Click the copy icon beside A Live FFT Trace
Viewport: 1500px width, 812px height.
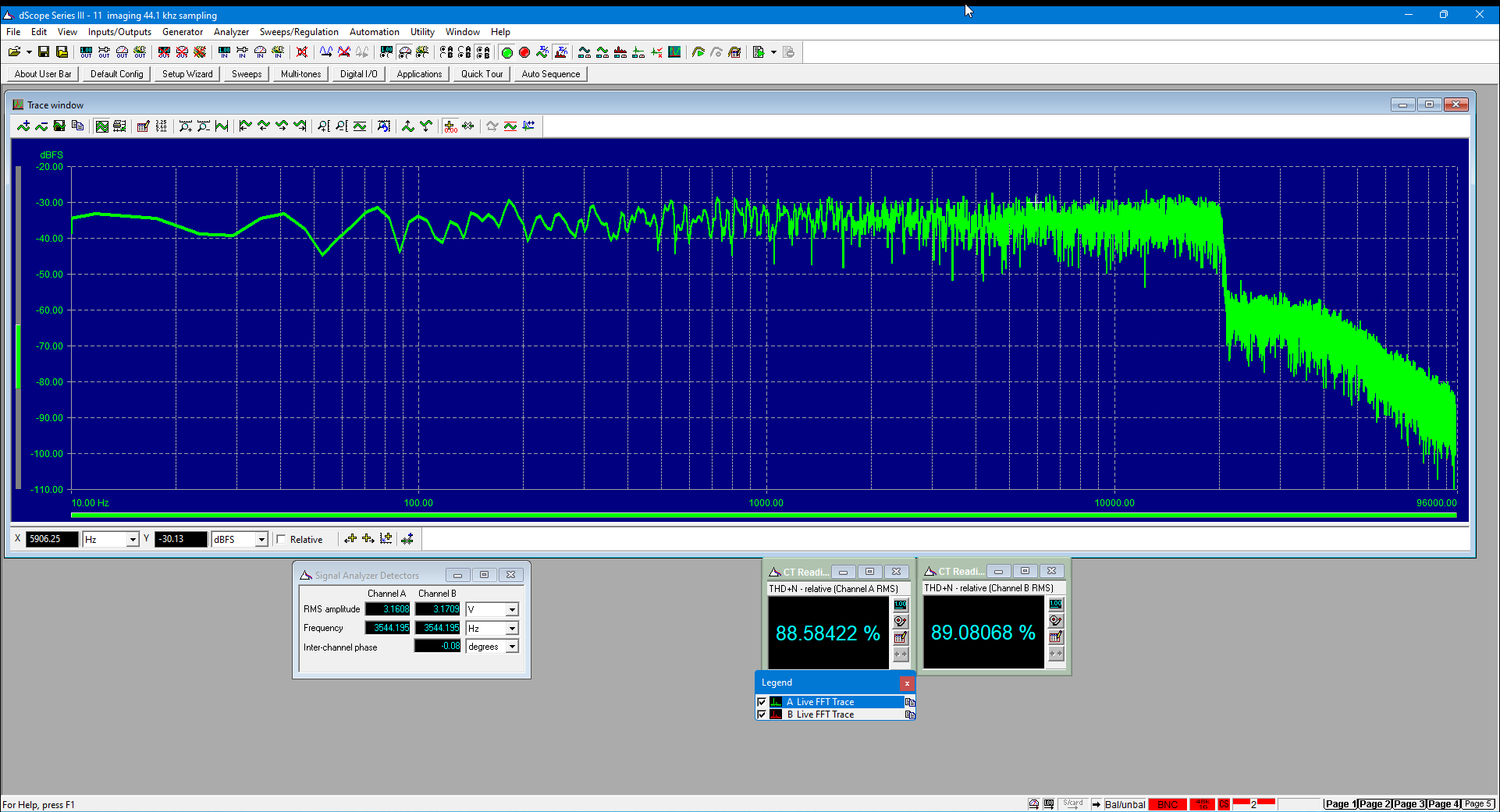(x=909, y=702)
